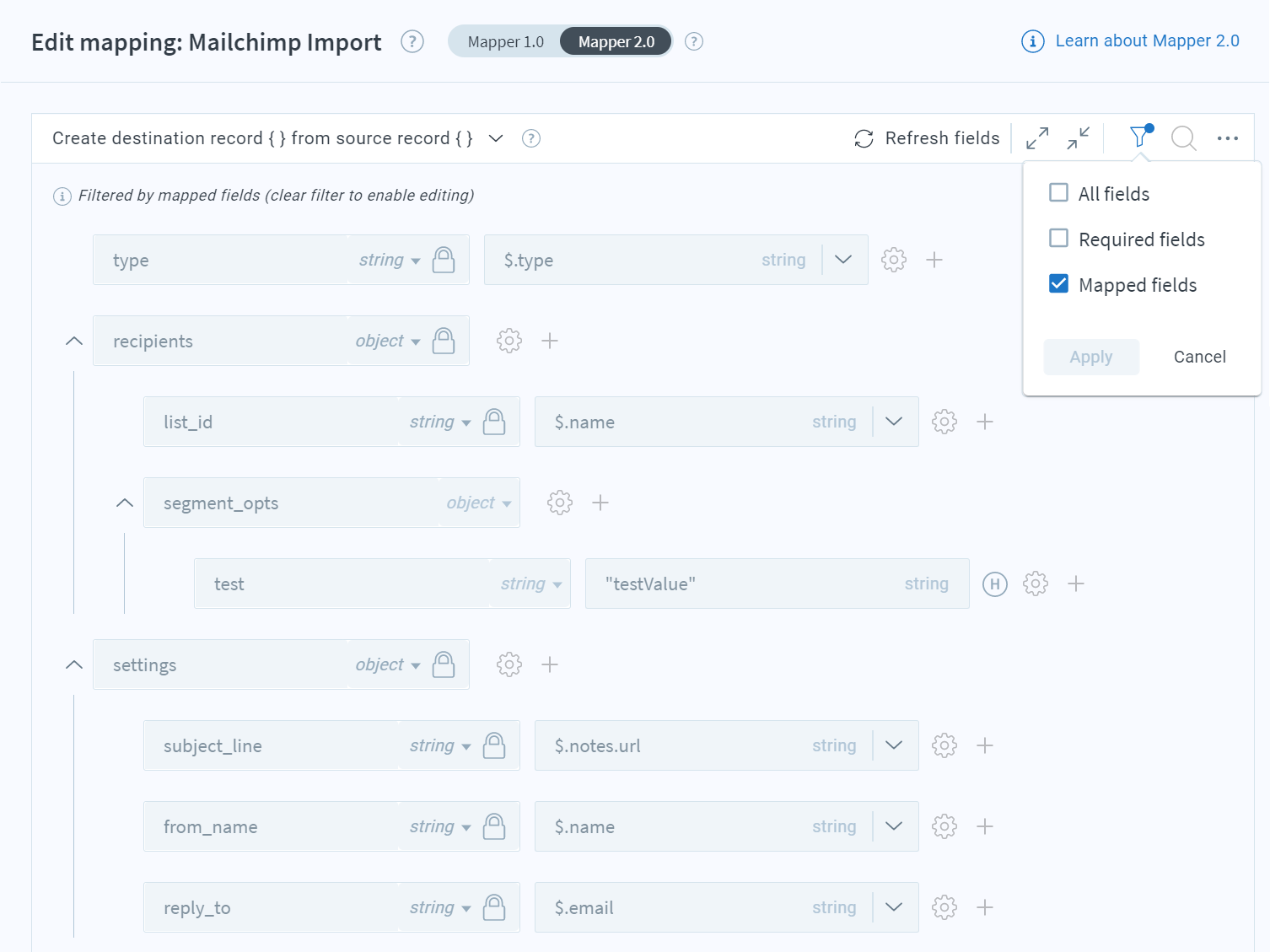The height and width of the screenshot is (952, 1270).
Task: Click the Refresh fields icon
Action: [x=864, y=137]
